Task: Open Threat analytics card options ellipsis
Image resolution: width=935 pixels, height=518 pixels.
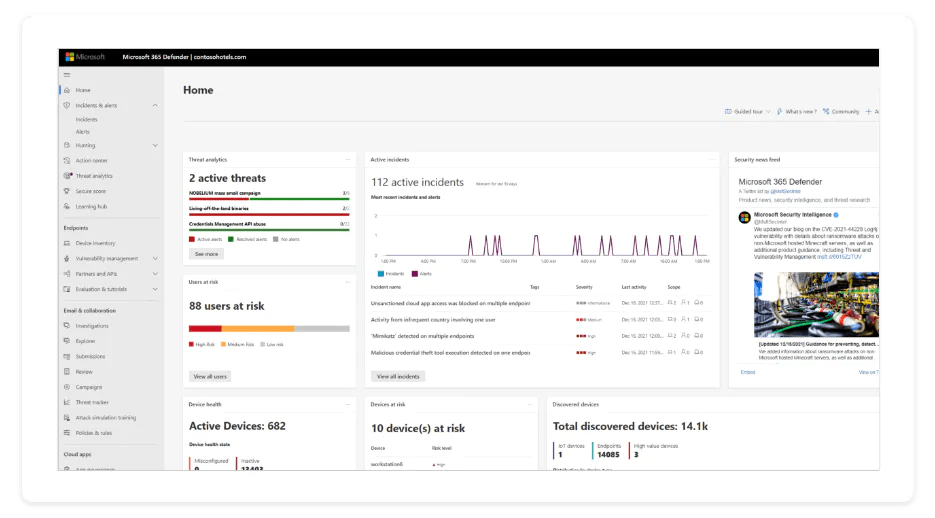Action: pyautogui.click(x=347, y=160)
